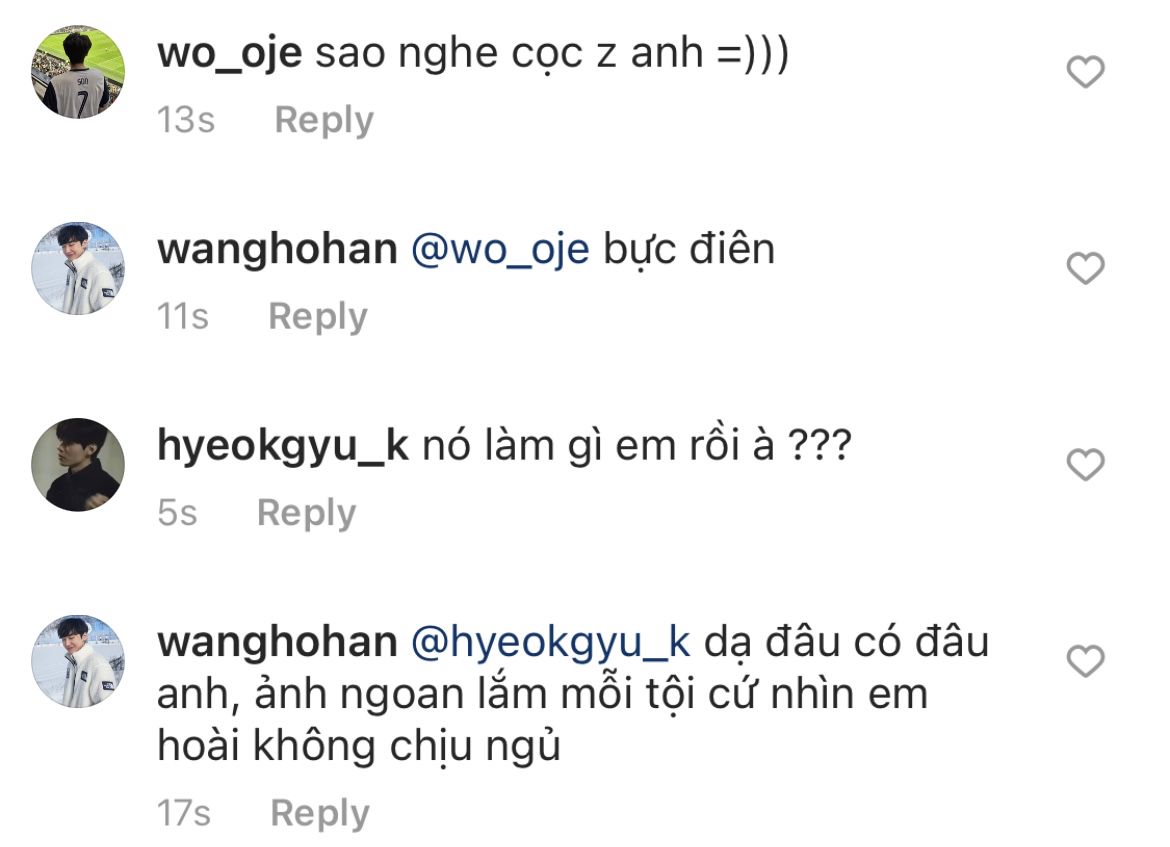The width and height of the screenshot is (1170, 847).
Task: Reply to wanghohan's 17s comment
Action: 320,813
